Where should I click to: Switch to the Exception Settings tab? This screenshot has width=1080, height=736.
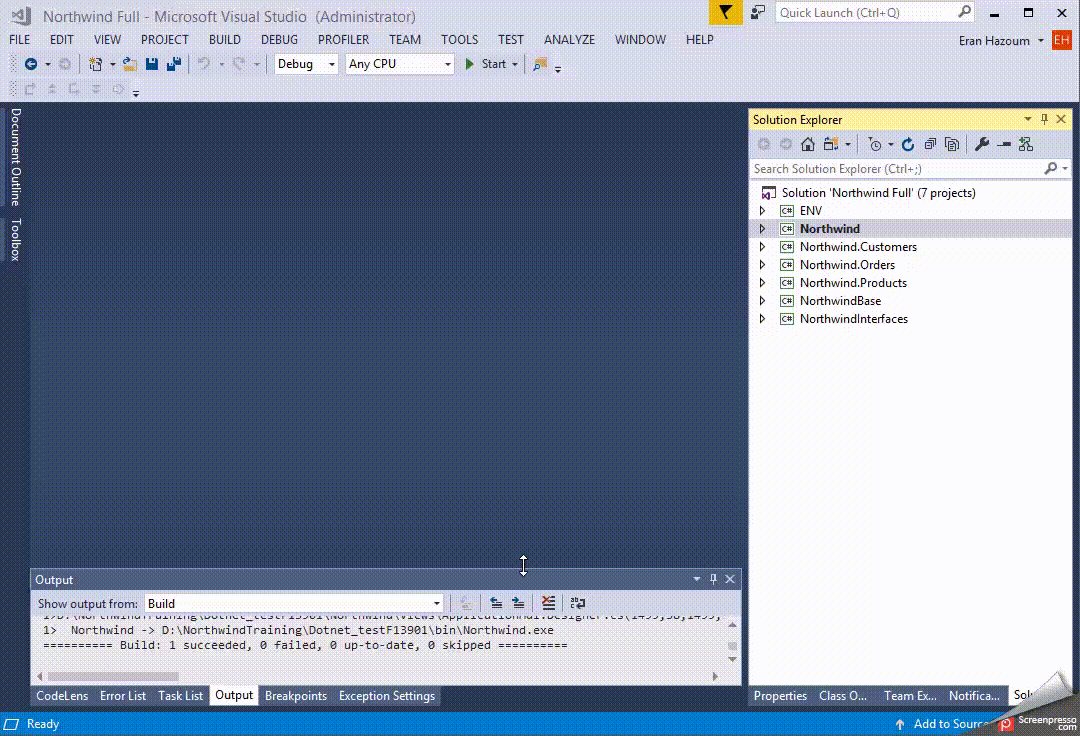(x=386, y=696)
